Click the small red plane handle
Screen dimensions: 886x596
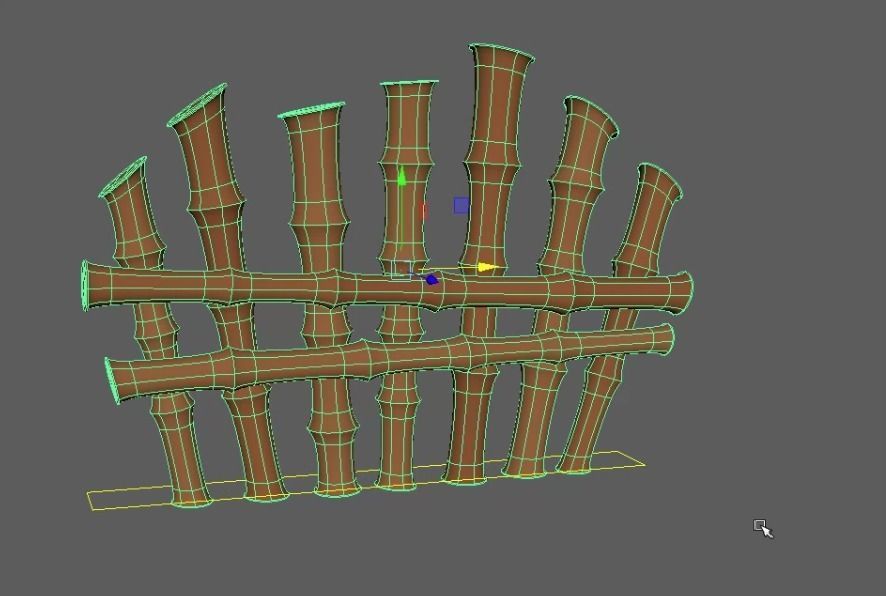coord(425,211)
